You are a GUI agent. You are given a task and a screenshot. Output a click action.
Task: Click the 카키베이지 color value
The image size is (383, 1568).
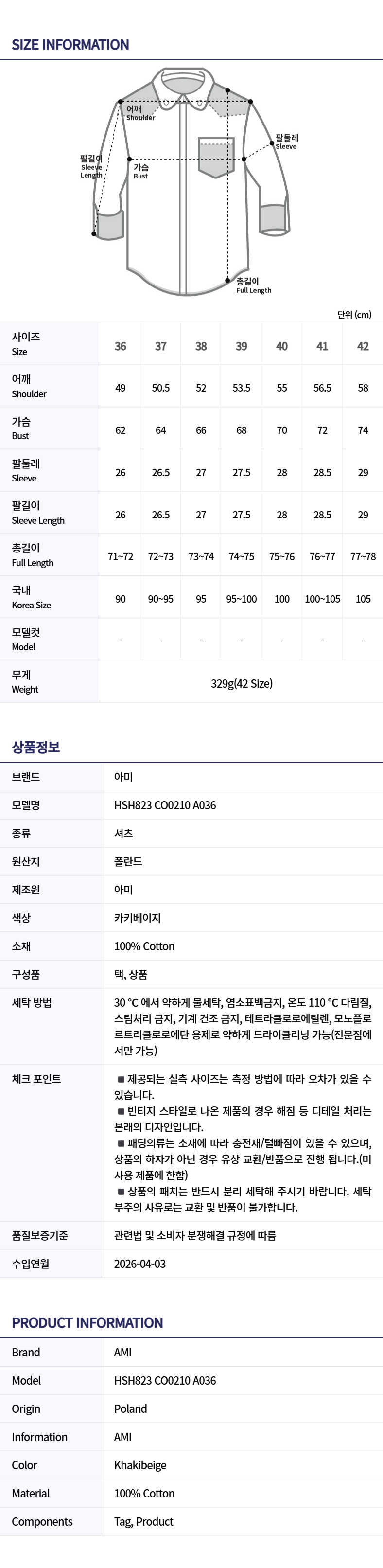tap(138, 918)
